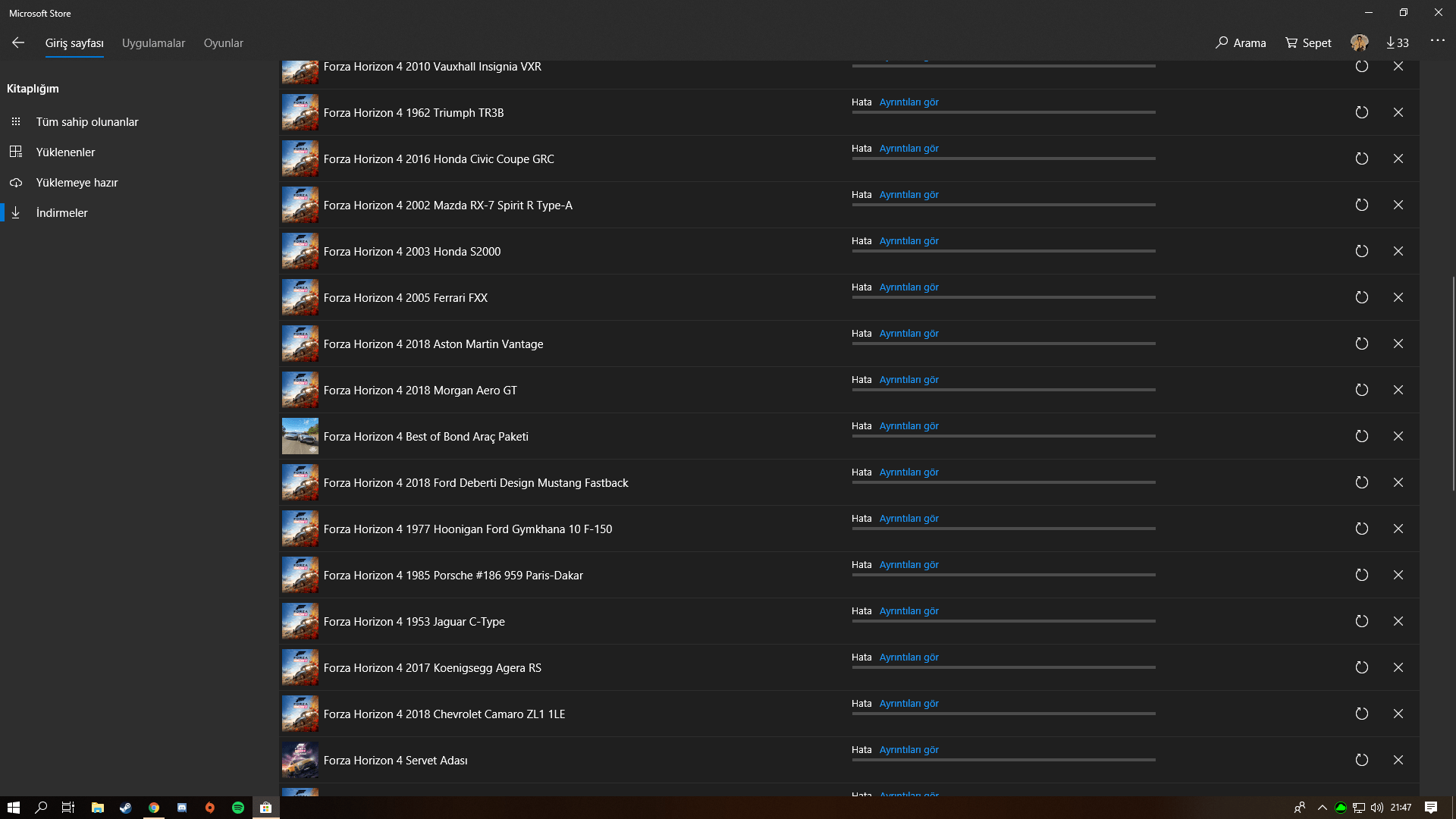Open the Best of Bond thumbnail
This screenshot has height=819, width=1456.
[x=300, y=436]
